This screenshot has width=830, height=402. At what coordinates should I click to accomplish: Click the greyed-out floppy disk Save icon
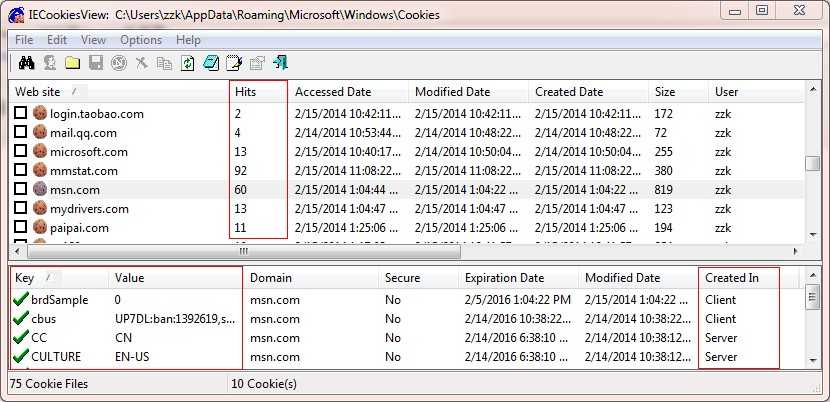[x=96, y=63]
